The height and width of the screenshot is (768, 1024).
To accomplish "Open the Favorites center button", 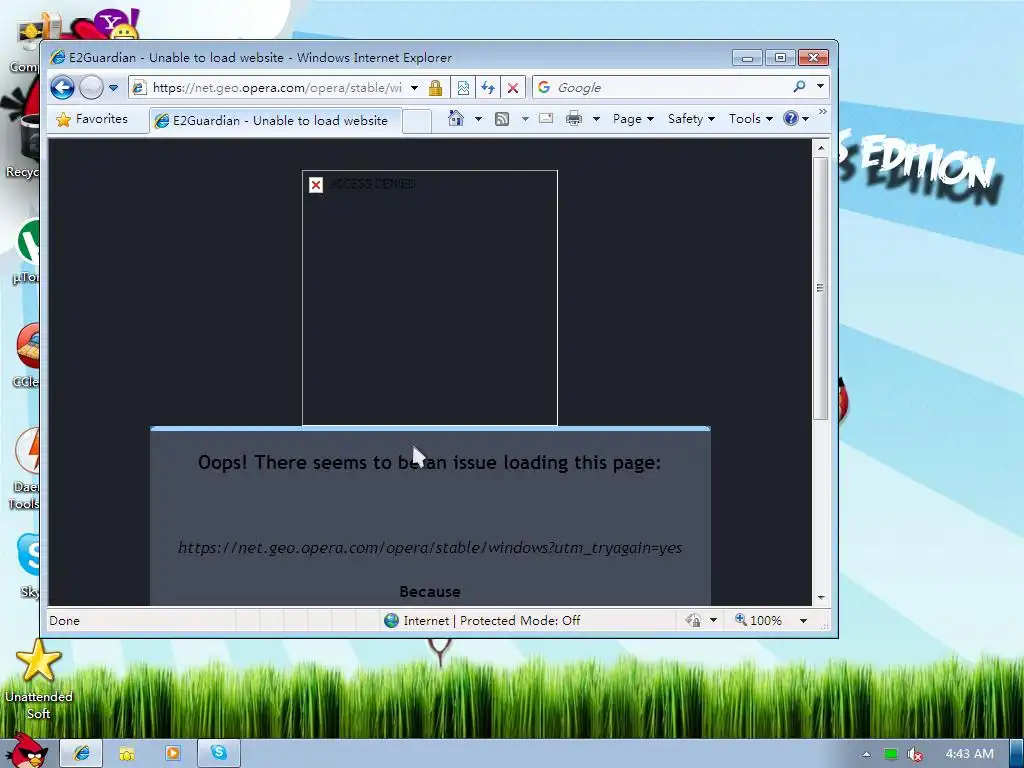I will pyautogui.click(x=93, y=119).
